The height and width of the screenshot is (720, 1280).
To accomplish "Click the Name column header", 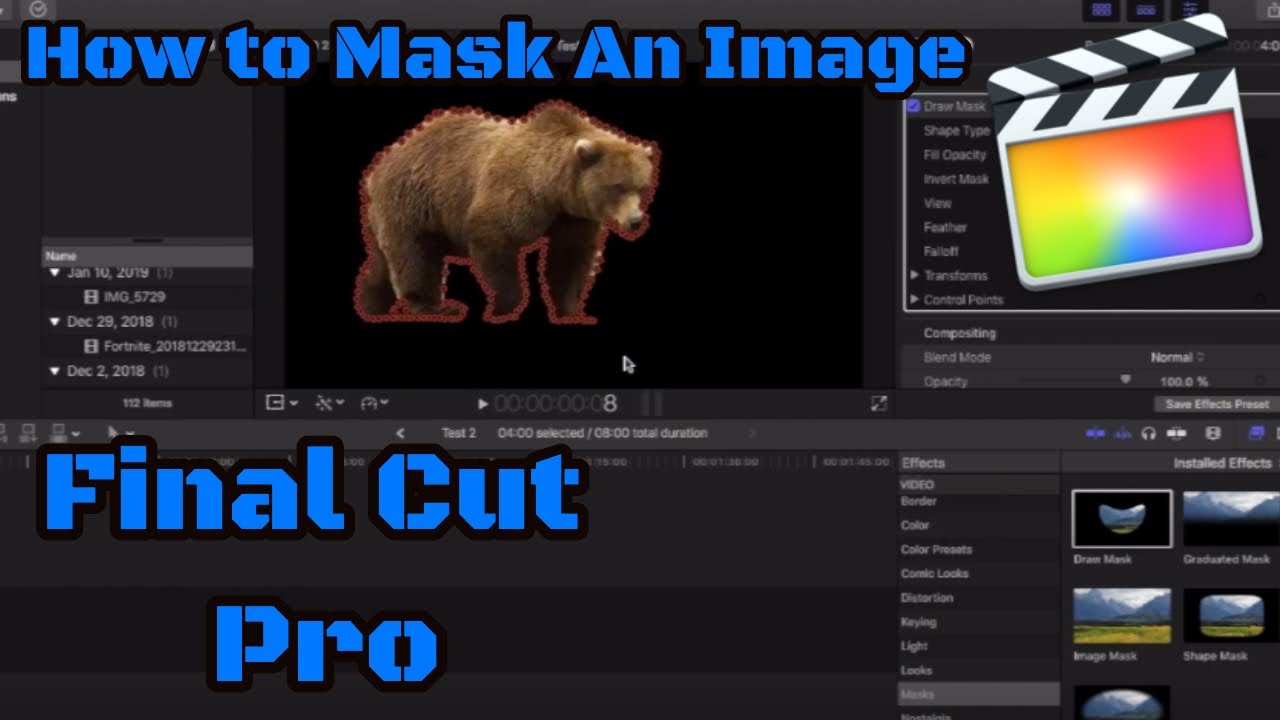I will [x=147, y=256].
